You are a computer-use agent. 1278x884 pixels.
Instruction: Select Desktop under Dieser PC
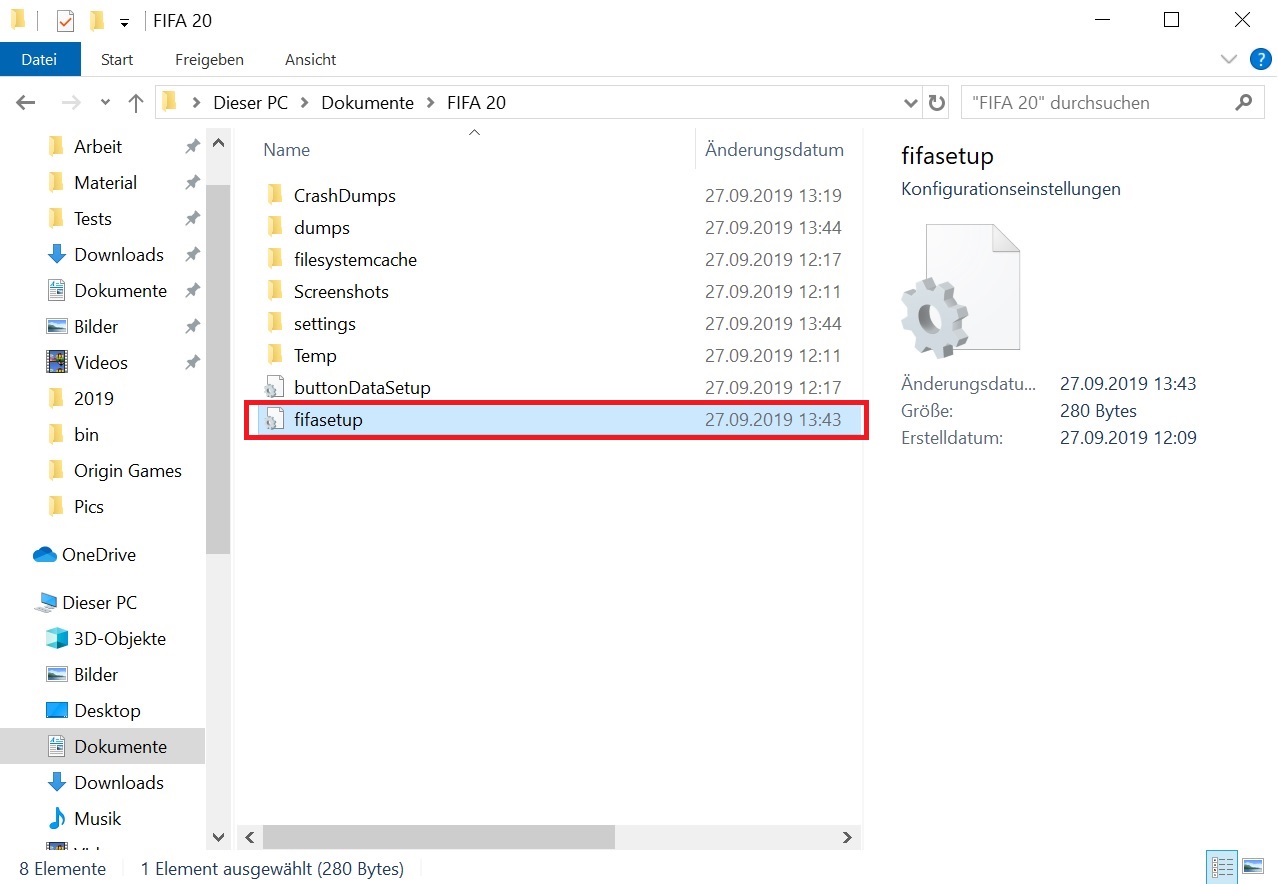tap(107, 710)
